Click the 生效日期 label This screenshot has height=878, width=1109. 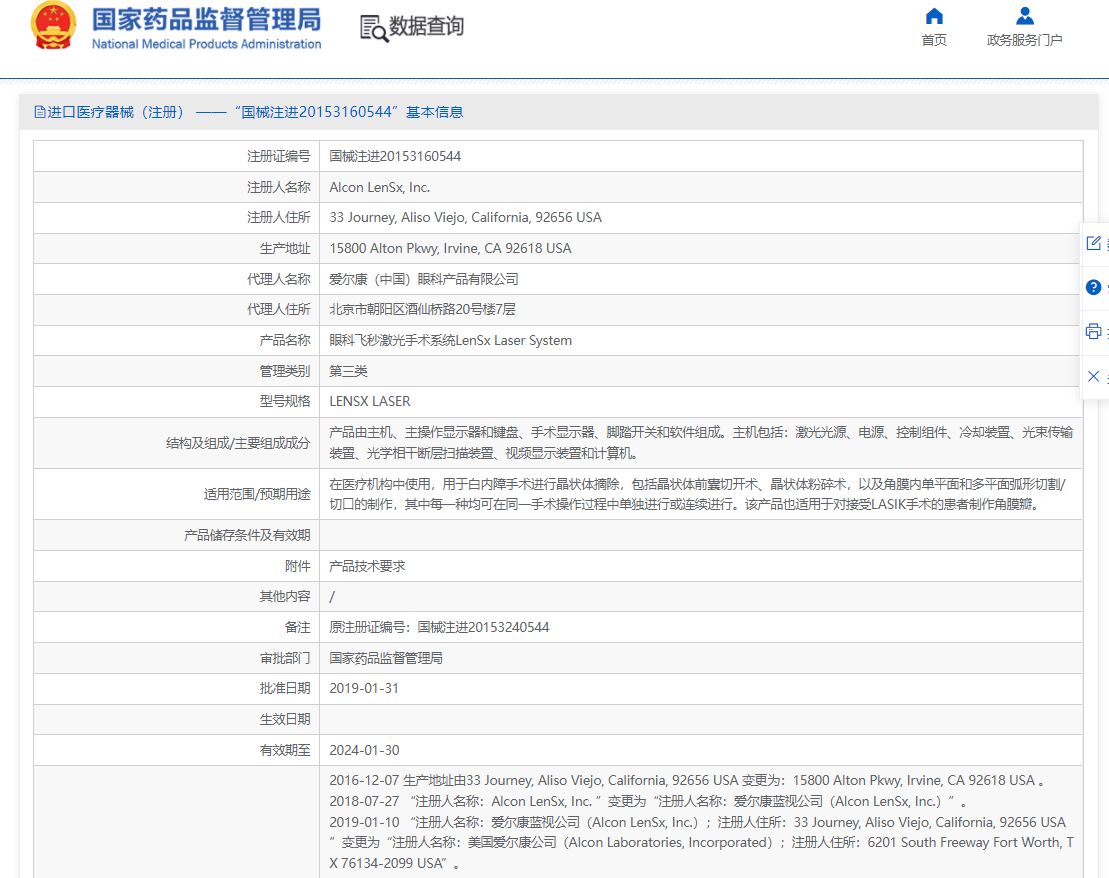(285, 720)
